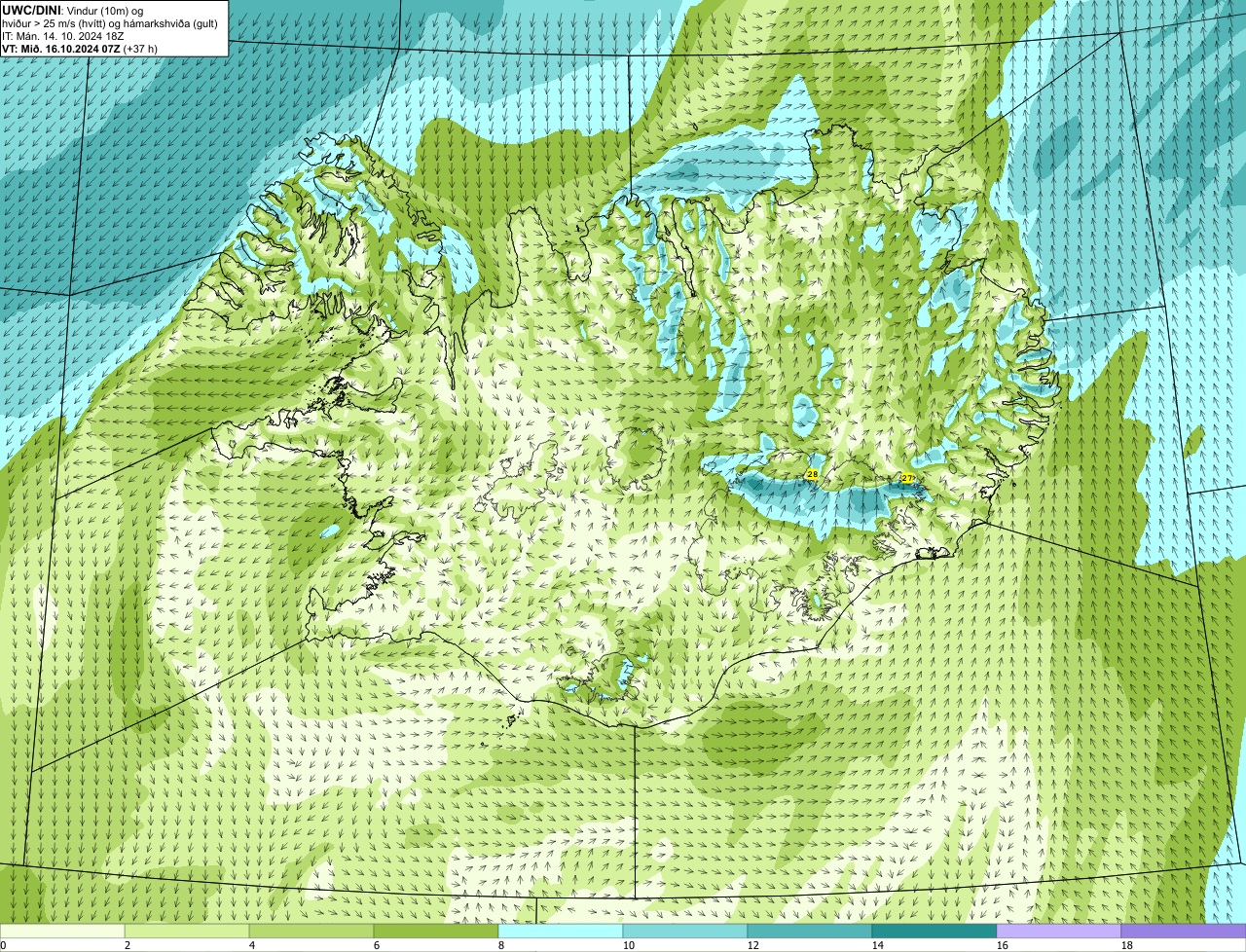Click the yellow gust marker labeled 28
The height and width of the screenshot is (952, 1246).
point(812,474)
